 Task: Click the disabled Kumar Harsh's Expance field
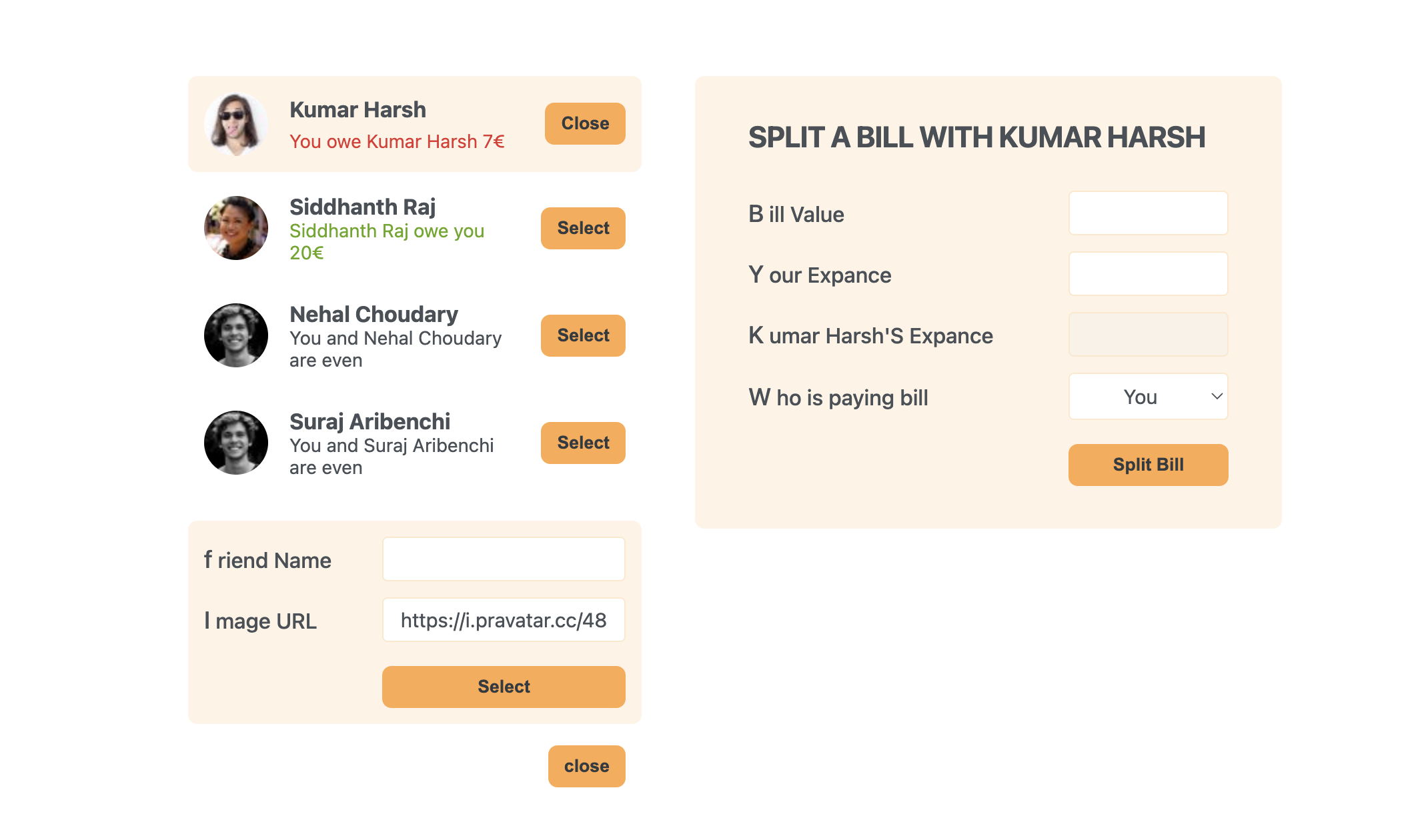[x=1148, y=335]
